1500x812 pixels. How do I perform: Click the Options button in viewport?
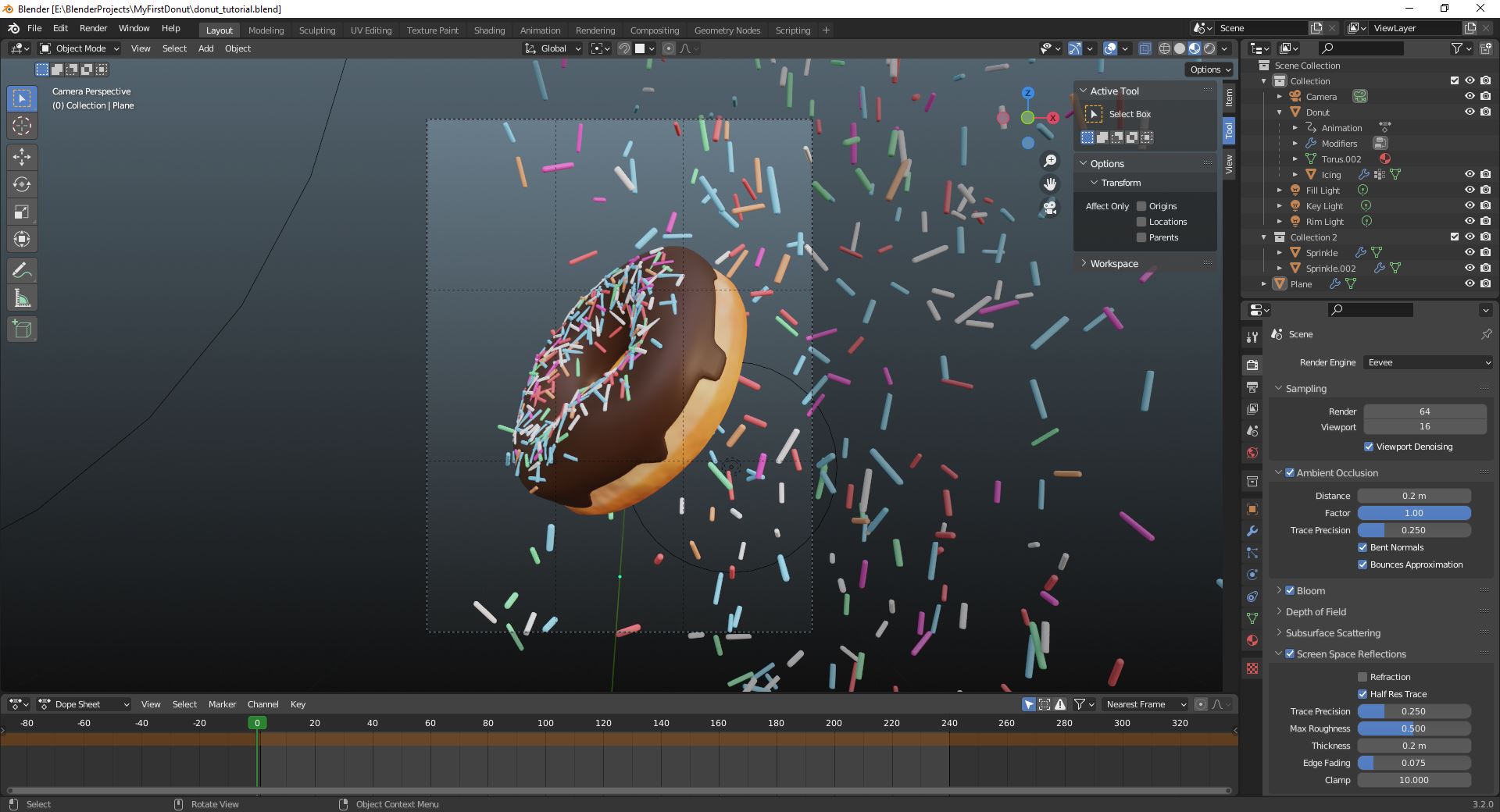[x=1209, y=69]
